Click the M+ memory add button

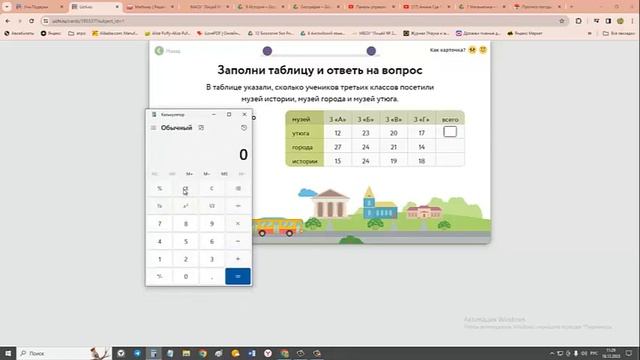tap(189, 174)
